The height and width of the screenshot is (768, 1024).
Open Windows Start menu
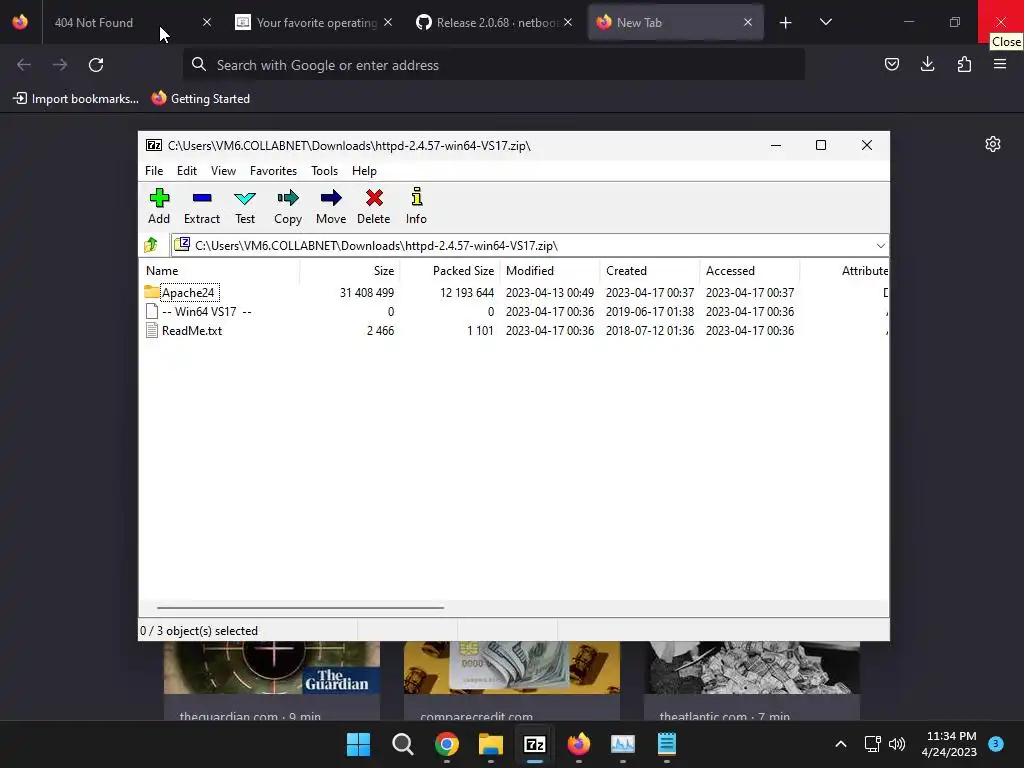click(x=359, y=744)
